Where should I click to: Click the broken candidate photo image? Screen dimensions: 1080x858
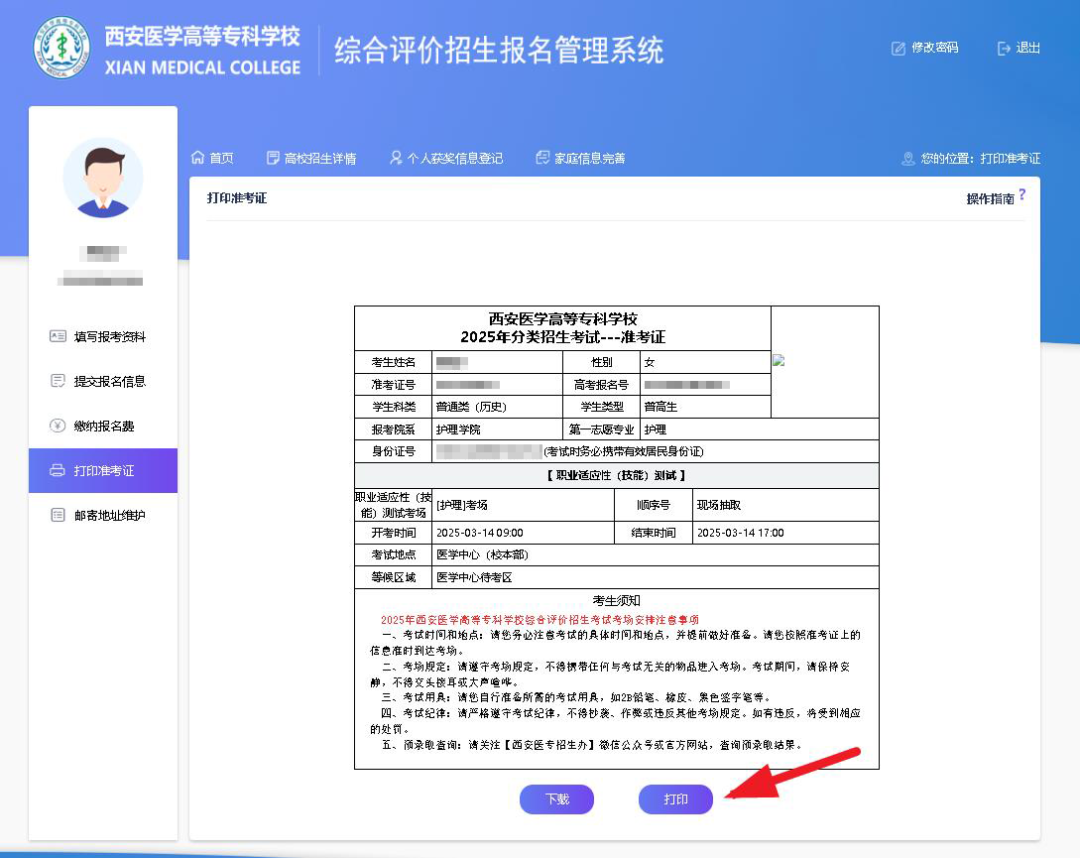pyautogui.click(x=778, y=360)
